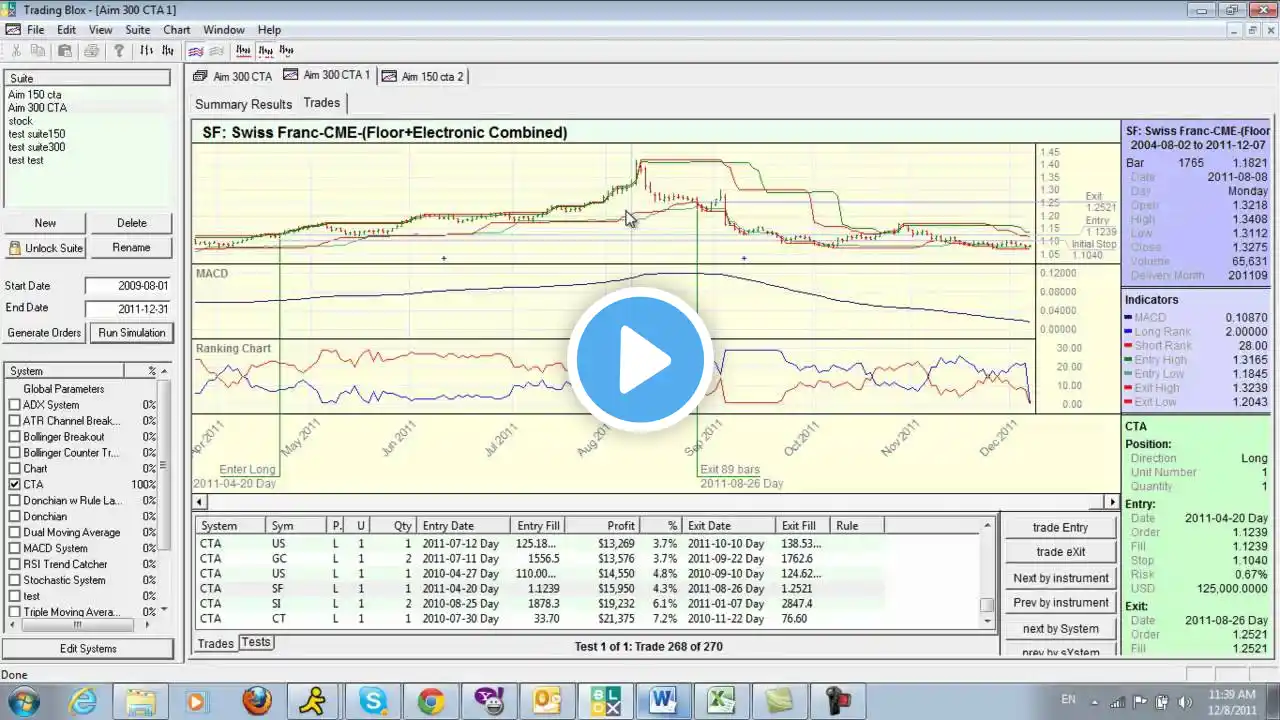The height and width of the screenshot is (720, 1280).
Task: Uncheck the CTA system checkbox
Action: pyautogui.click(x=14, y=485)
